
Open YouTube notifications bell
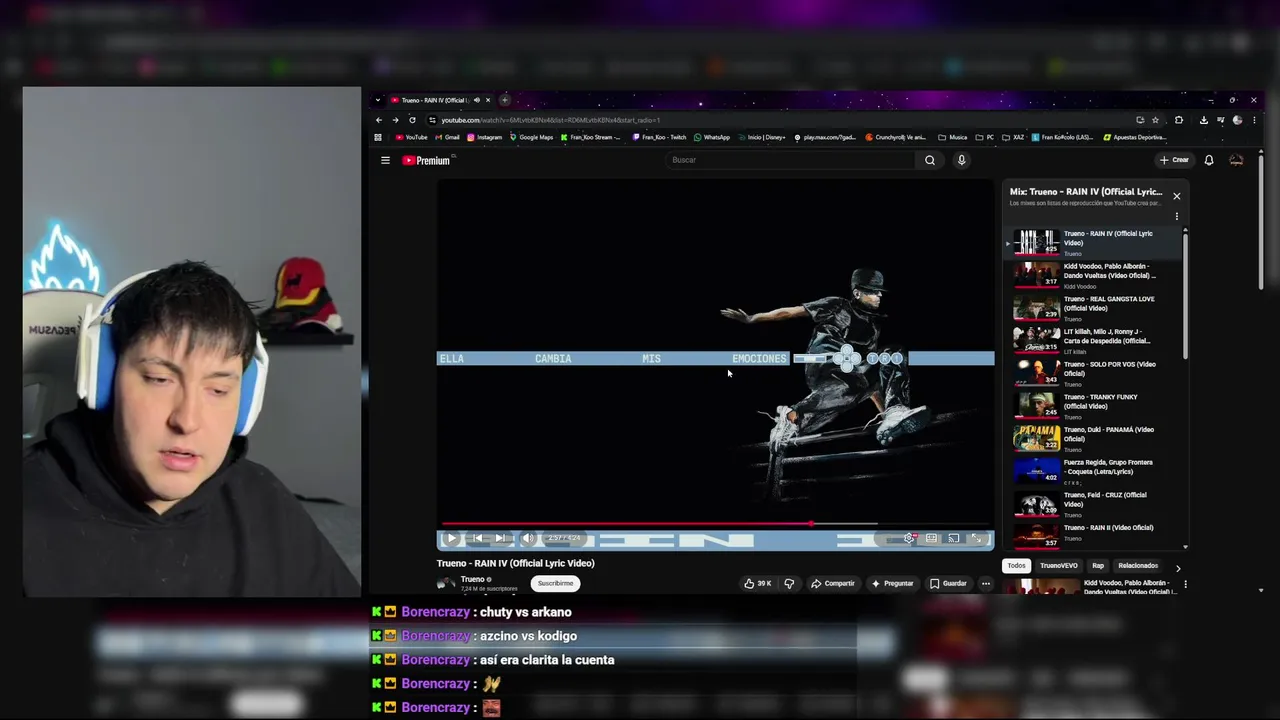[1209, 160]
